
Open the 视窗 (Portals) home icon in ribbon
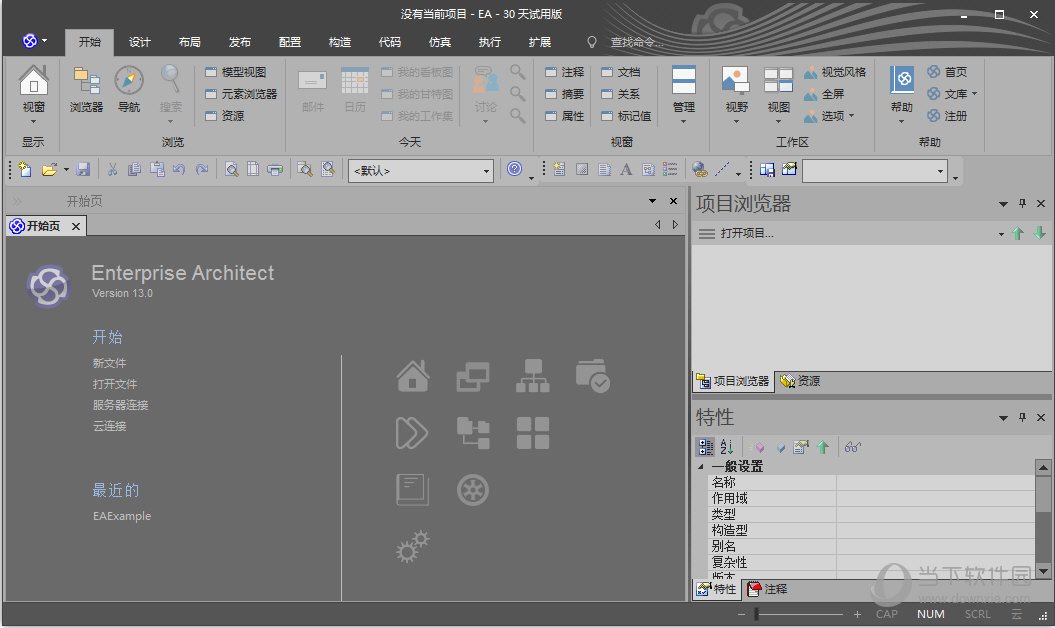(x=33, y=81)
